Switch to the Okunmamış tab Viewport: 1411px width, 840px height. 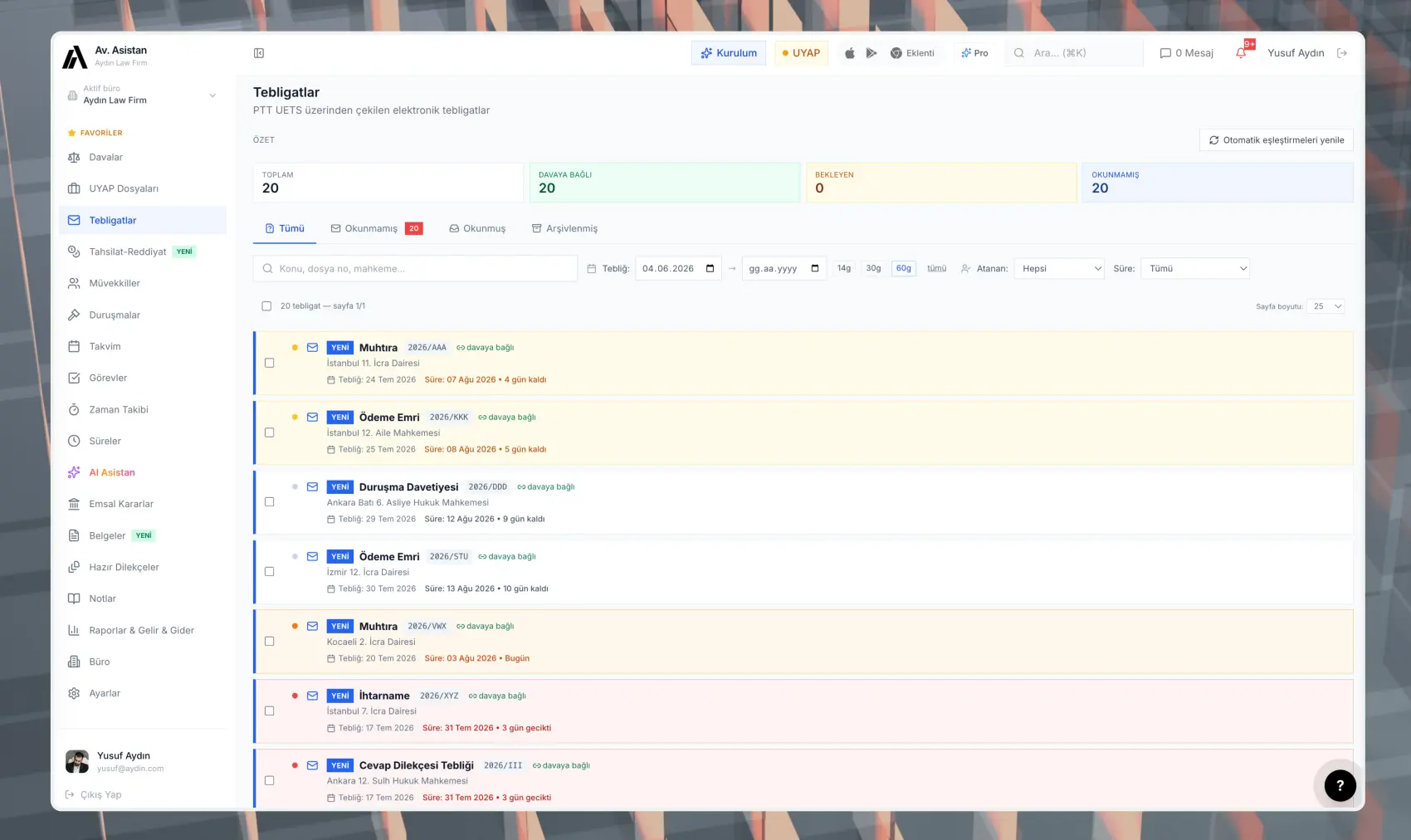click(x=377, y=228)
